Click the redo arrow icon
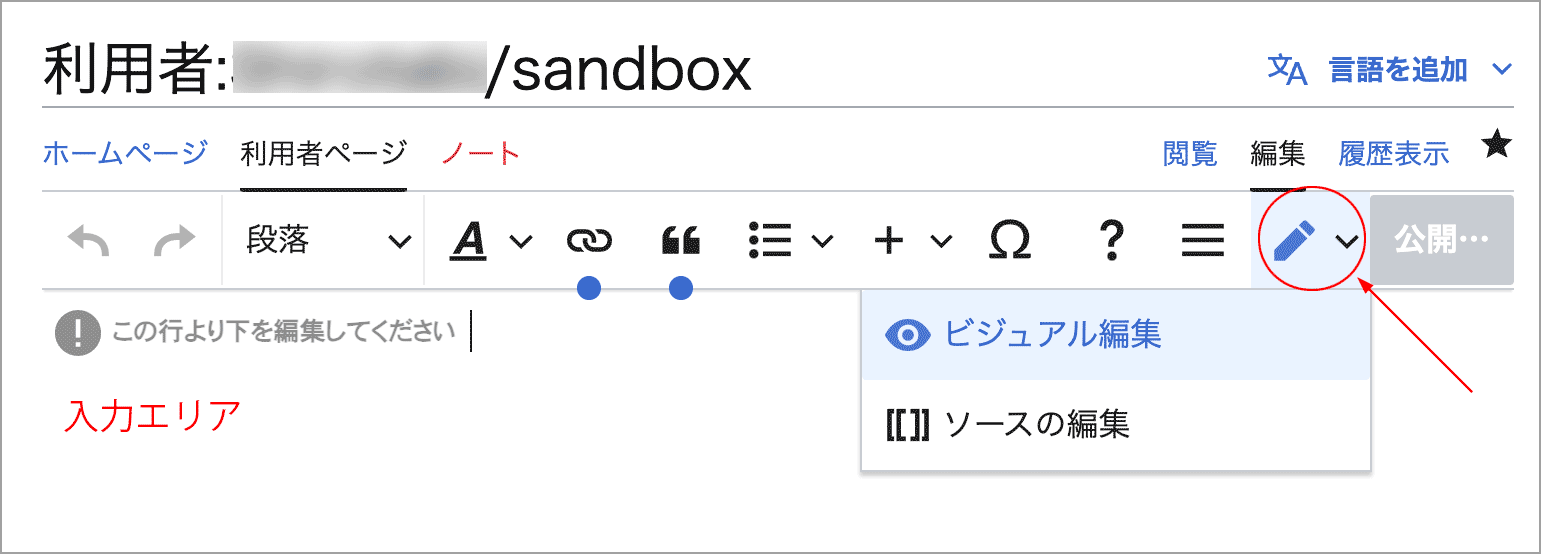The height and width of the screenshot is (554, 1541). coord(174,241)
